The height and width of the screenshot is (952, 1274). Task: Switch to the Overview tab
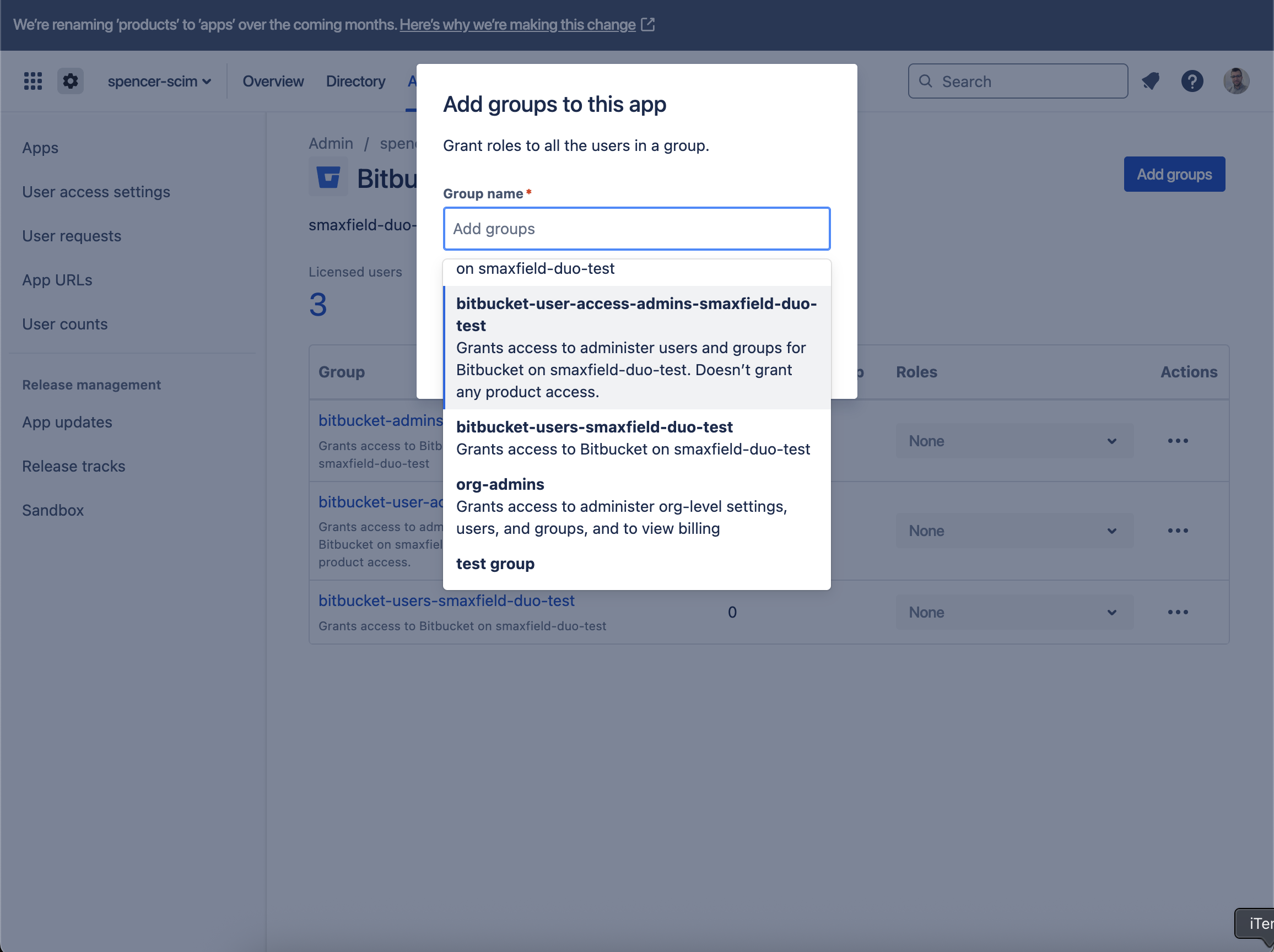273,81
